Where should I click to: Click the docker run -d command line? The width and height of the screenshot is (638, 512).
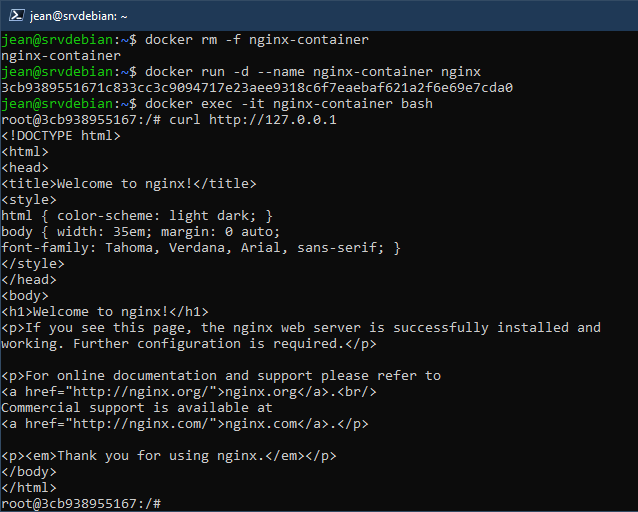click(313, 72)
